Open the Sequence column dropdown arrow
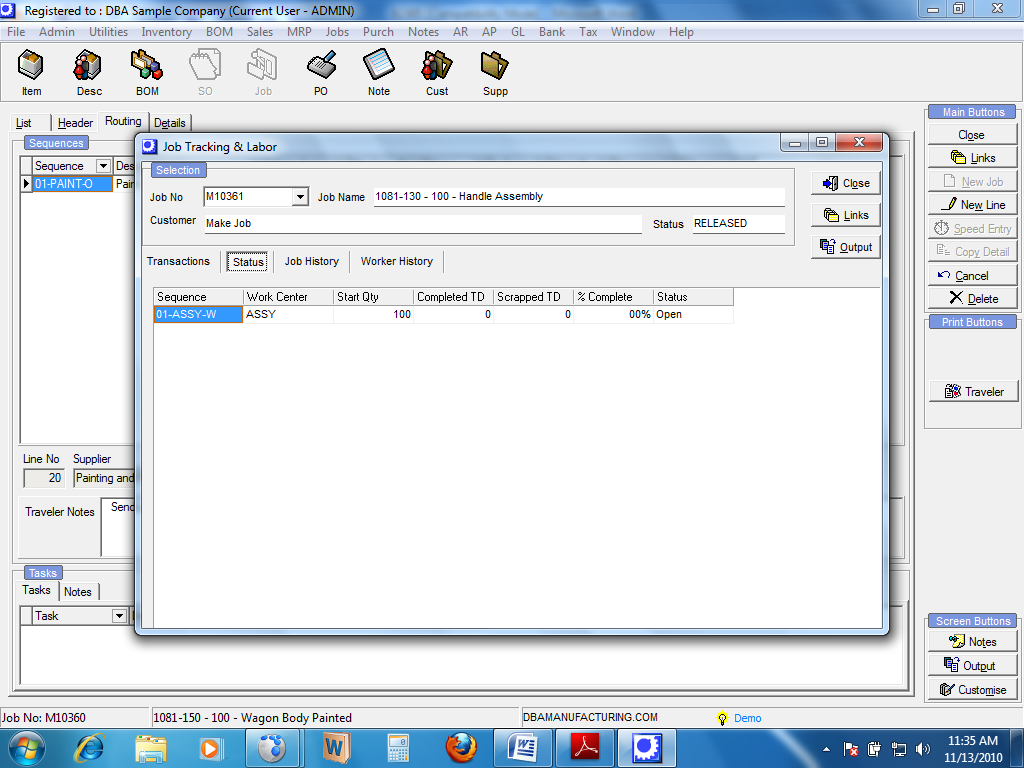Viewport: 1024px width, 768px height. [x=103, y=166]
